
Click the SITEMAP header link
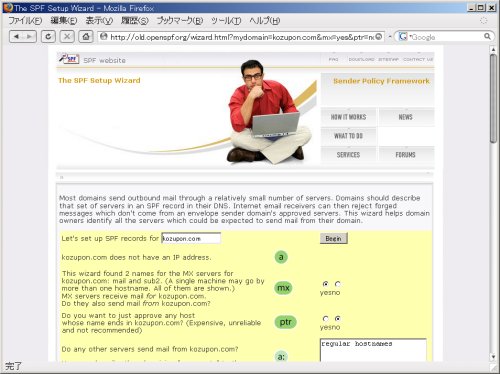click(388, 59)
